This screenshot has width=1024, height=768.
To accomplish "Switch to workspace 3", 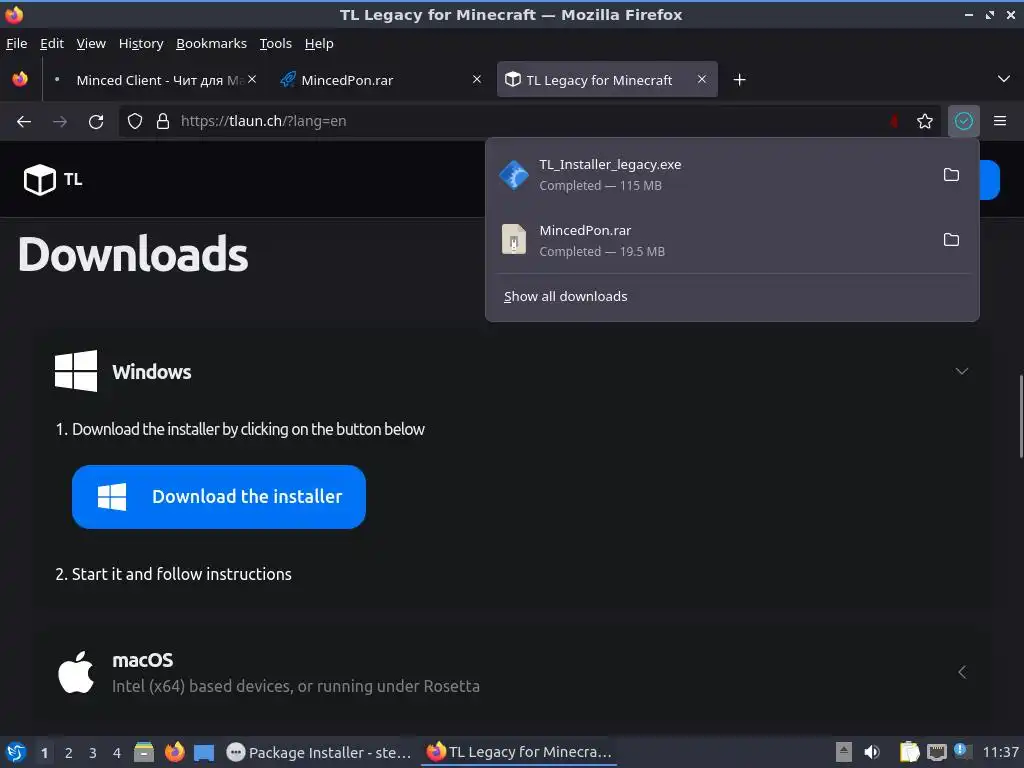I will 93,753.
